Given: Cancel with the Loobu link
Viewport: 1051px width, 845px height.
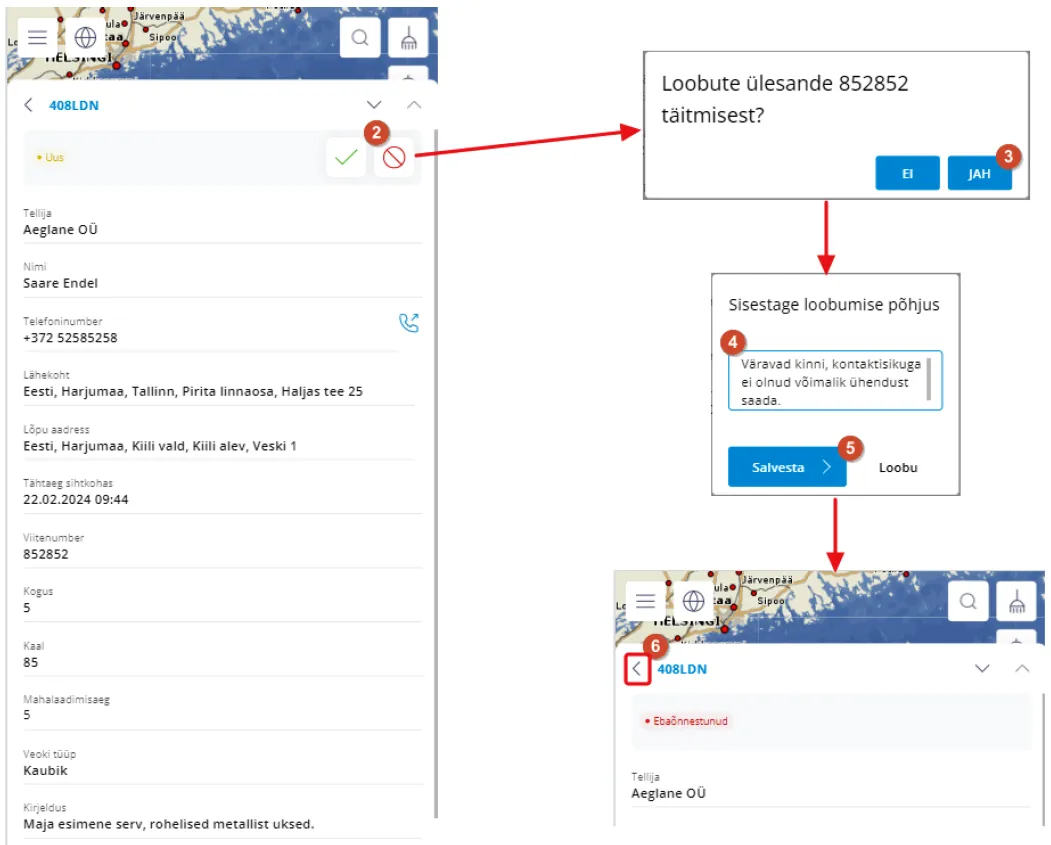Looking at the screenshot, I should coord(898,467).
